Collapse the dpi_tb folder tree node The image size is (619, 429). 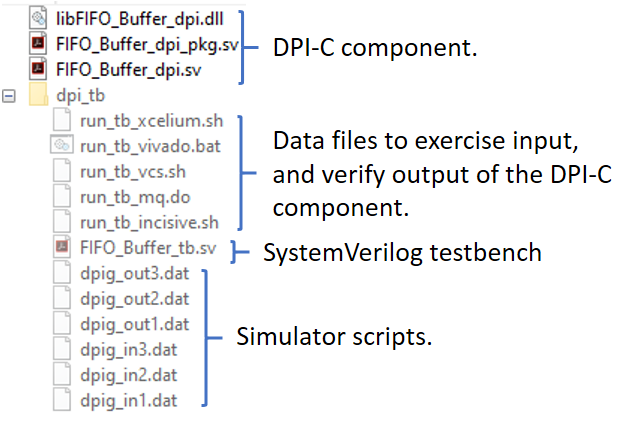coord(10,96)
